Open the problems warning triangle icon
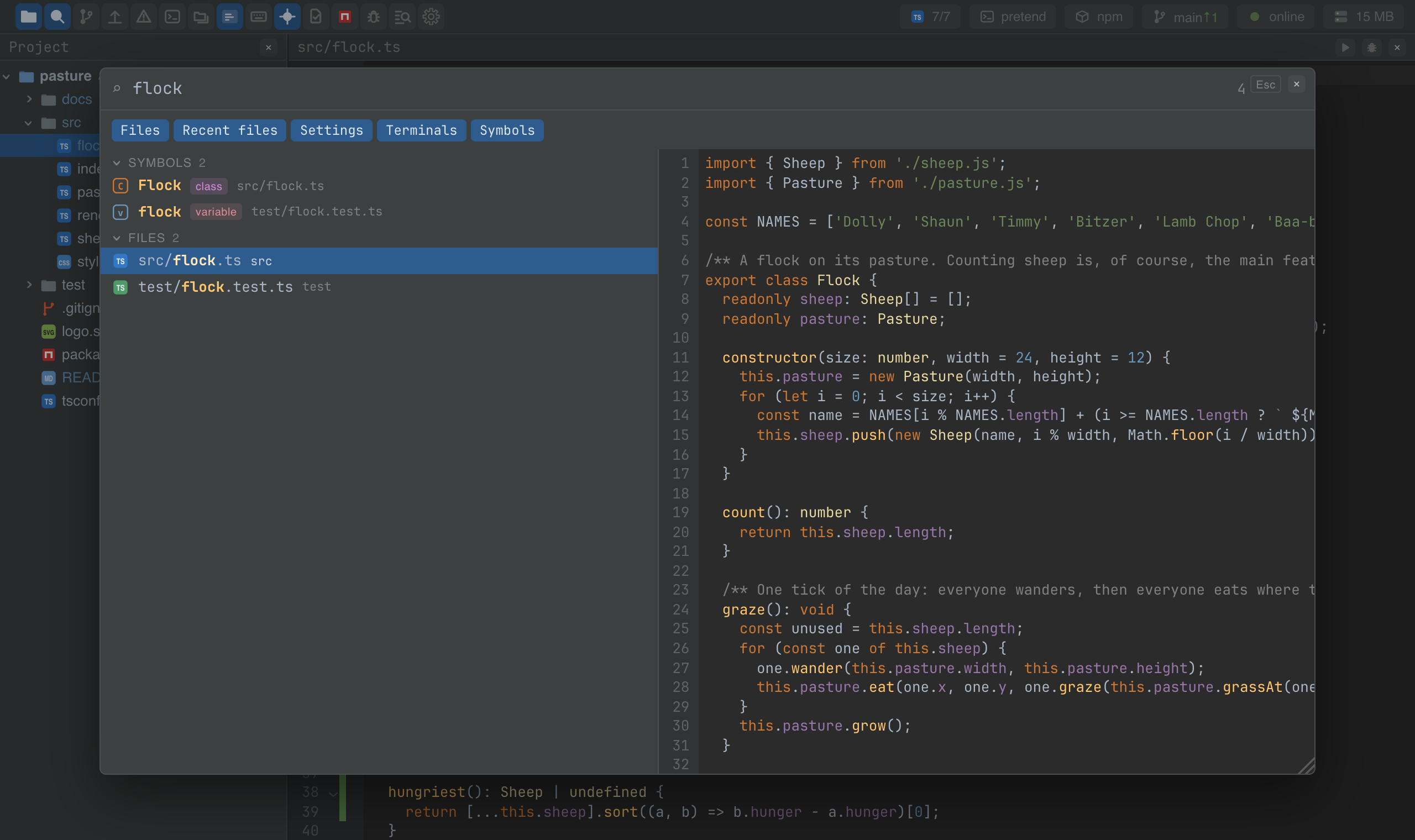Screen dimensions: 1415x840 144,17
